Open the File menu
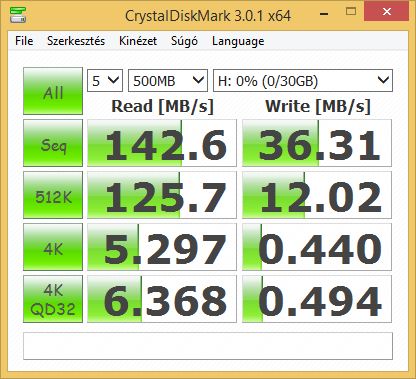The height and width of the screenshot is (379, 416). coord(24,41)
